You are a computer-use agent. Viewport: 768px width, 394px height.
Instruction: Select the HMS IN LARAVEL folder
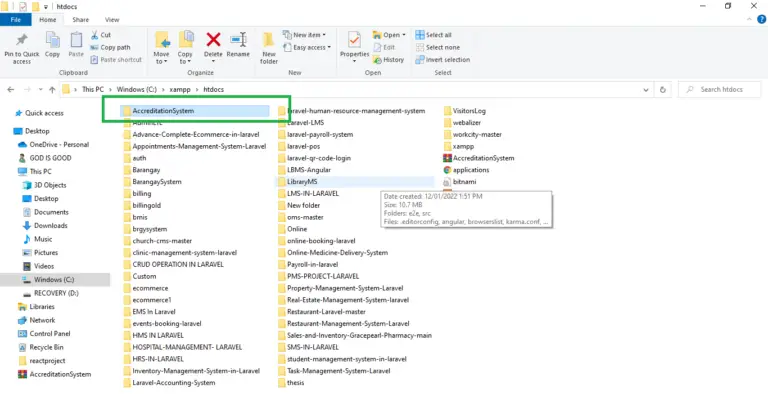(x=153, y=336)
